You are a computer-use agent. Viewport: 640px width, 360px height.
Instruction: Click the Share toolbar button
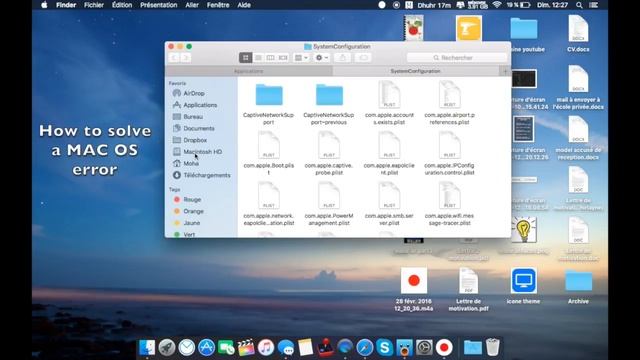pyautogui.click(x=342, y=58)
